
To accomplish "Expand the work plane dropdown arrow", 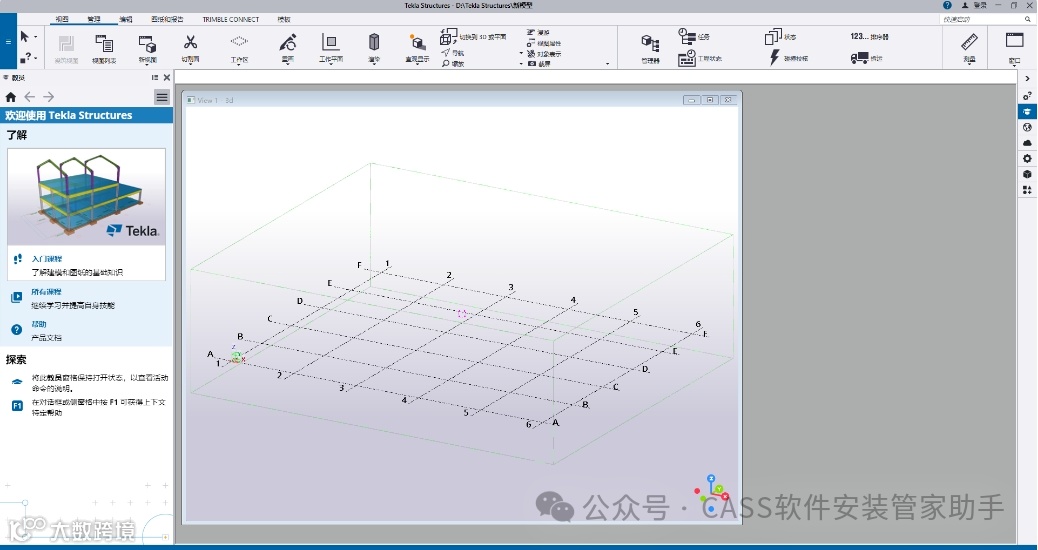I will tap(330, 64).
